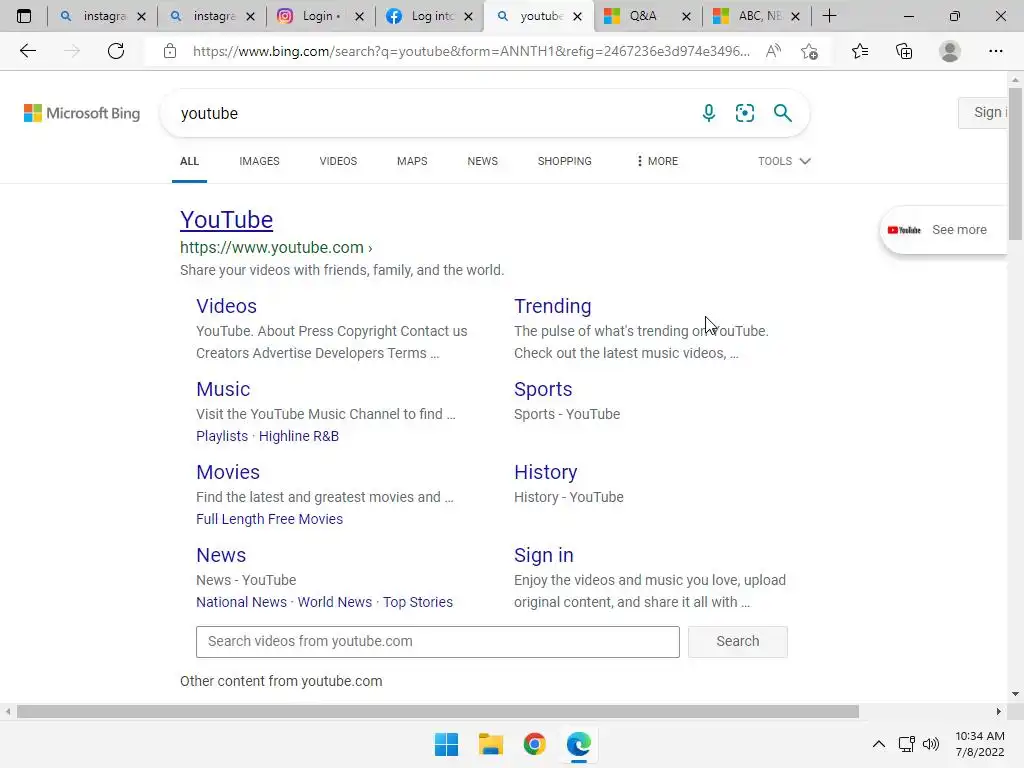
Task: Open the Settings and more ellipsis menu
Action: [x=995, y=51]
